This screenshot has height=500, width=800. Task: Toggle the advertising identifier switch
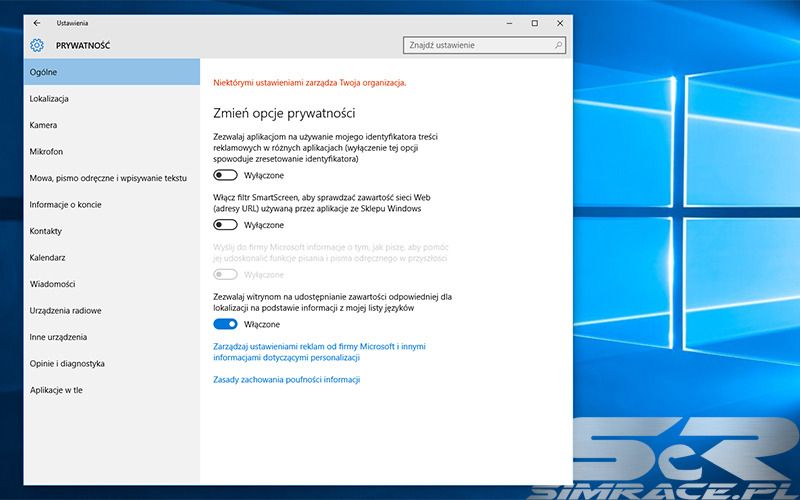225,175
